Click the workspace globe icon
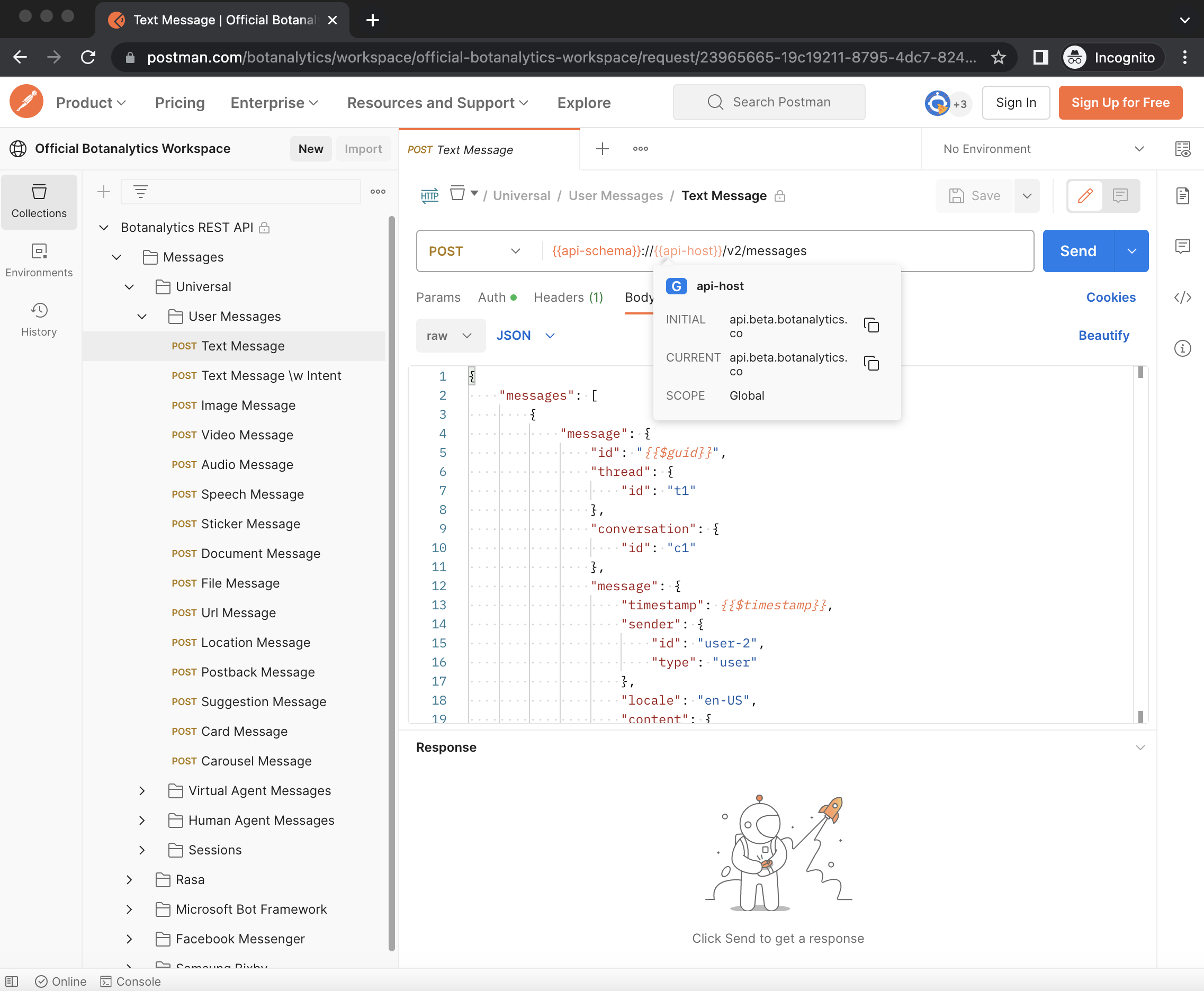Image resolution: width=1204 pixels, height=991 pixels. [19, 149]
